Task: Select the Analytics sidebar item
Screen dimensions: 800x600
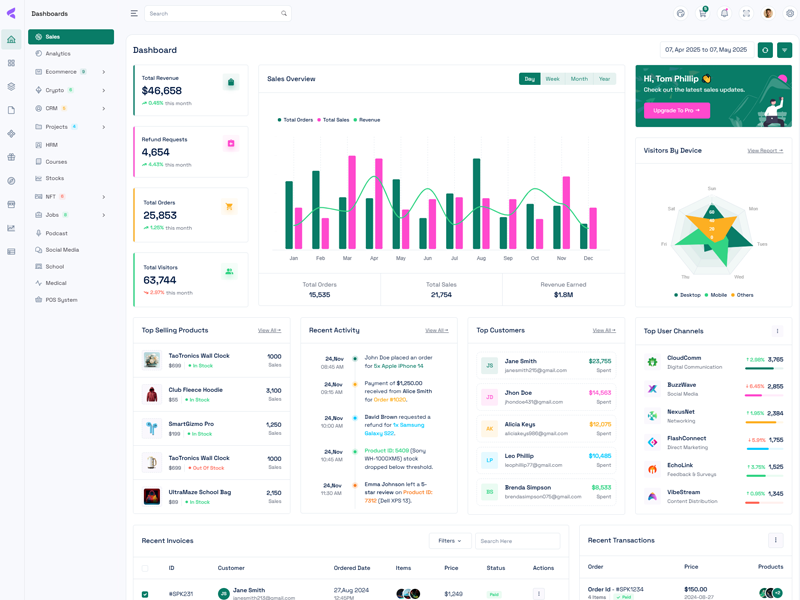Action: (x=58, y=54)
